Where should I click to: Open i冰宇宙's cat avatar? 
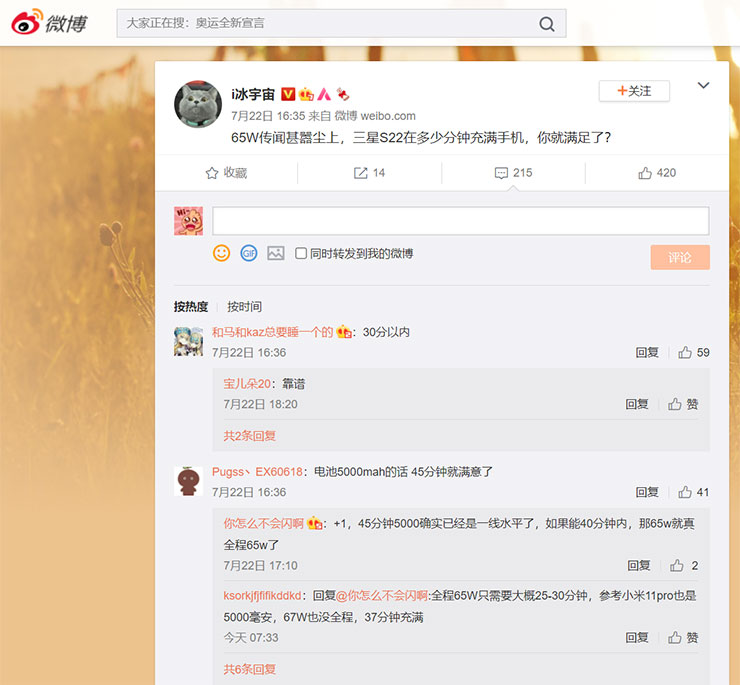[x=198, y=104]
